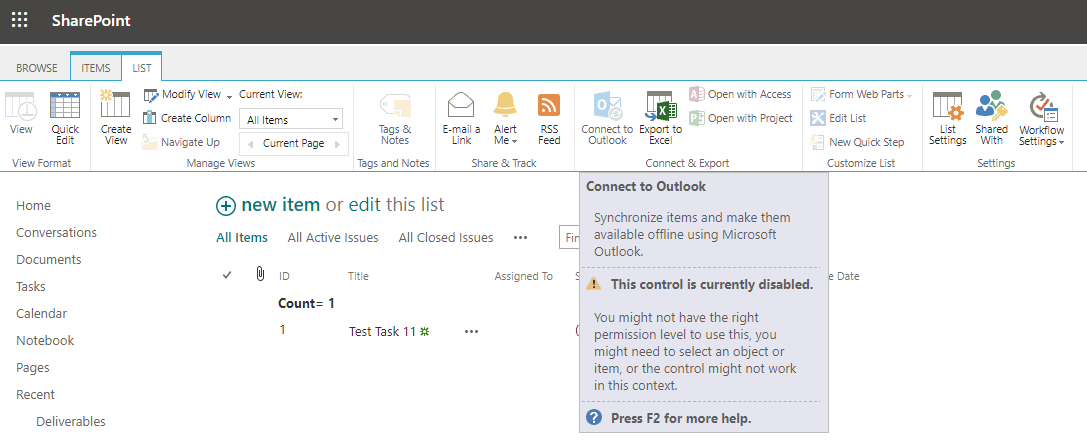Click Edit List in ribbon
This screenshot has width=1087, height=442.
click(x=839, y=118)
